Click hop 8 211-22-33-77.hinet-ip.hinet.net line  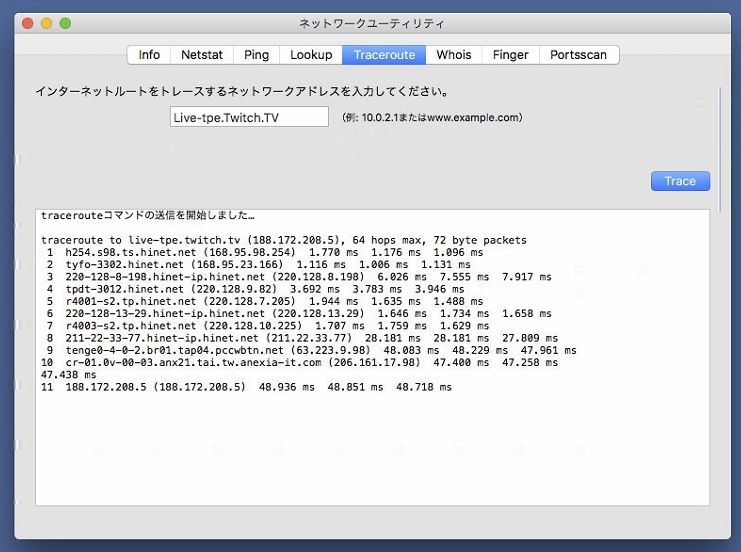click(x=302, y=338)
